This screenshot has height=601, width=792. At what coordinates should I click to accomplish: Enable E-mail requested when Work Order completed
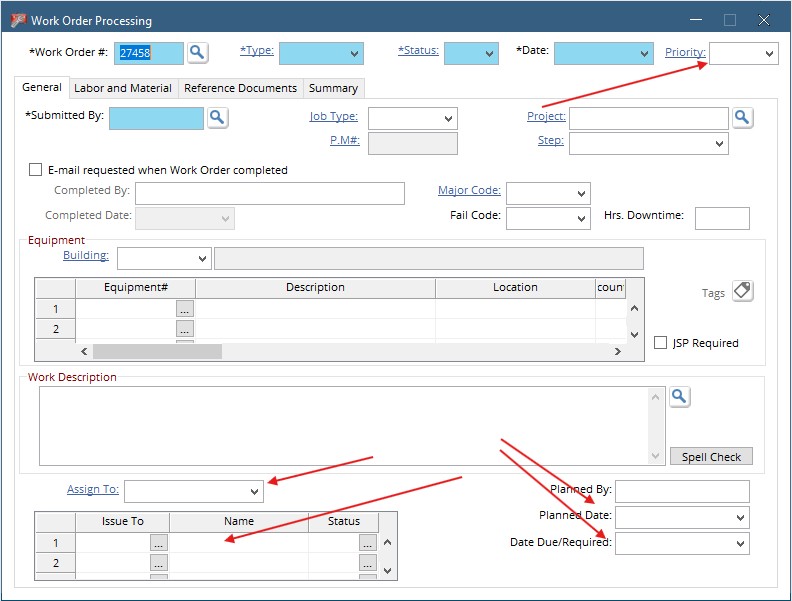36,170
